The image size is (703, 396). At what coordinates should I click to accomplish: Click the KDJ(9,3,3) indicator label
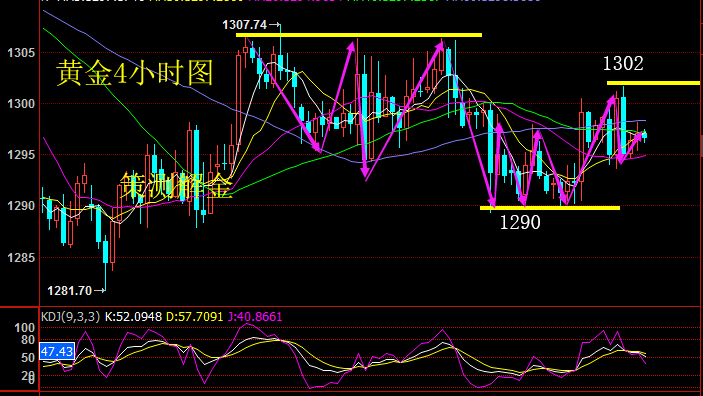[70, 317]
